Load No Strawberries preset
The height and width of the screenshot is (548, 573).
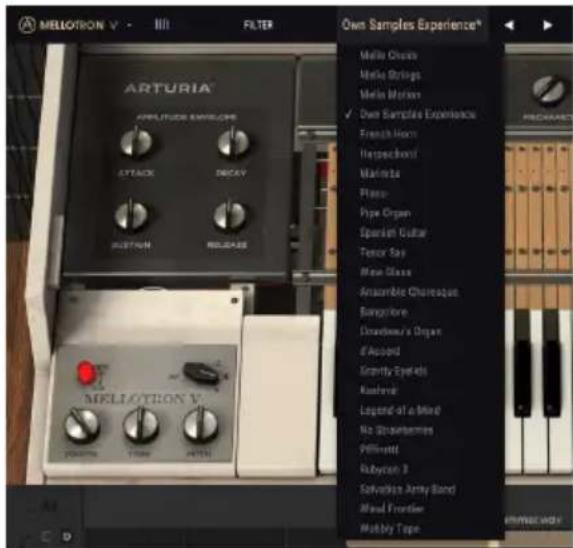[x=396, y=430]
